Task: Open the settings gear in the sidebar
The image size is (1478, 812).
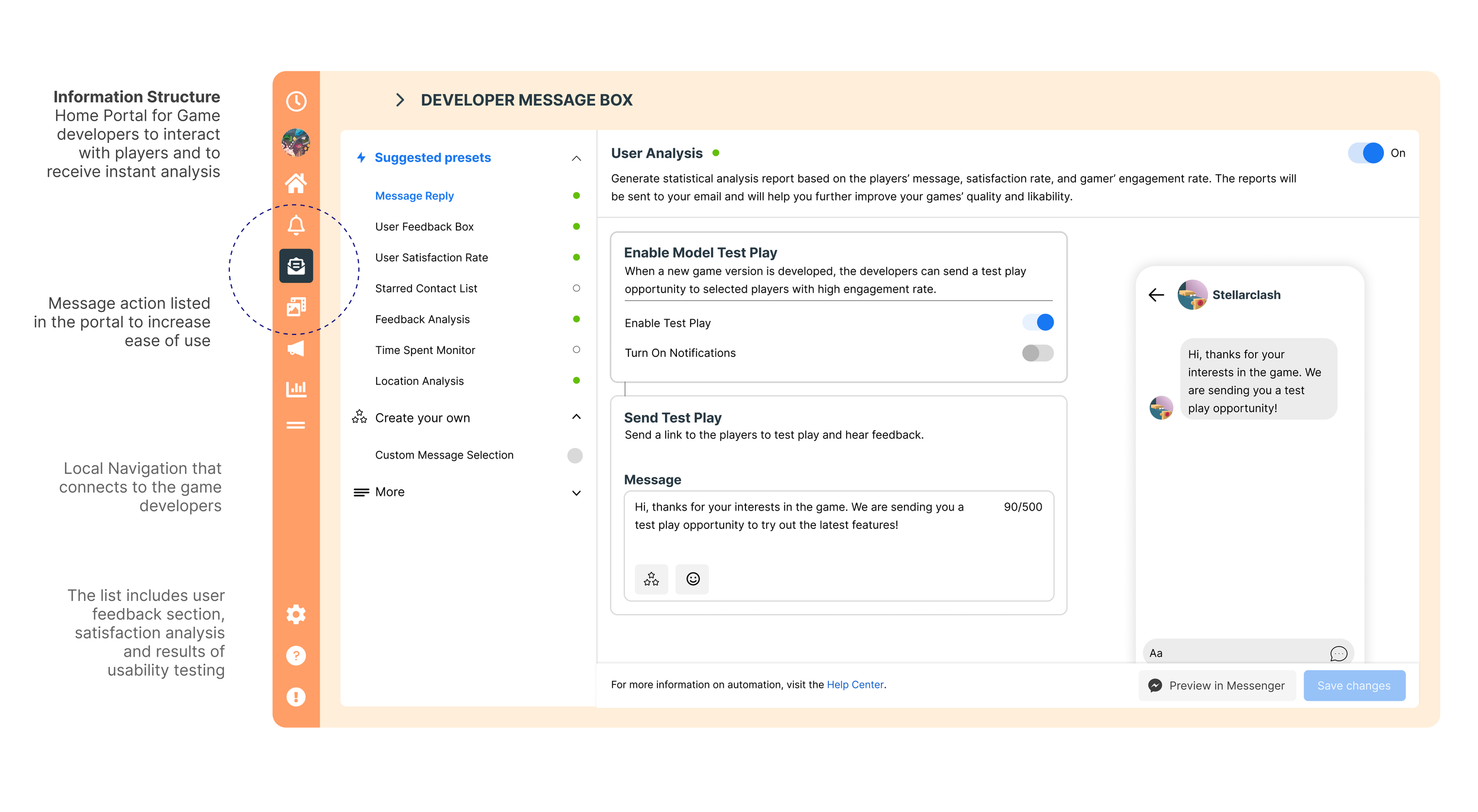Action: 296,614
